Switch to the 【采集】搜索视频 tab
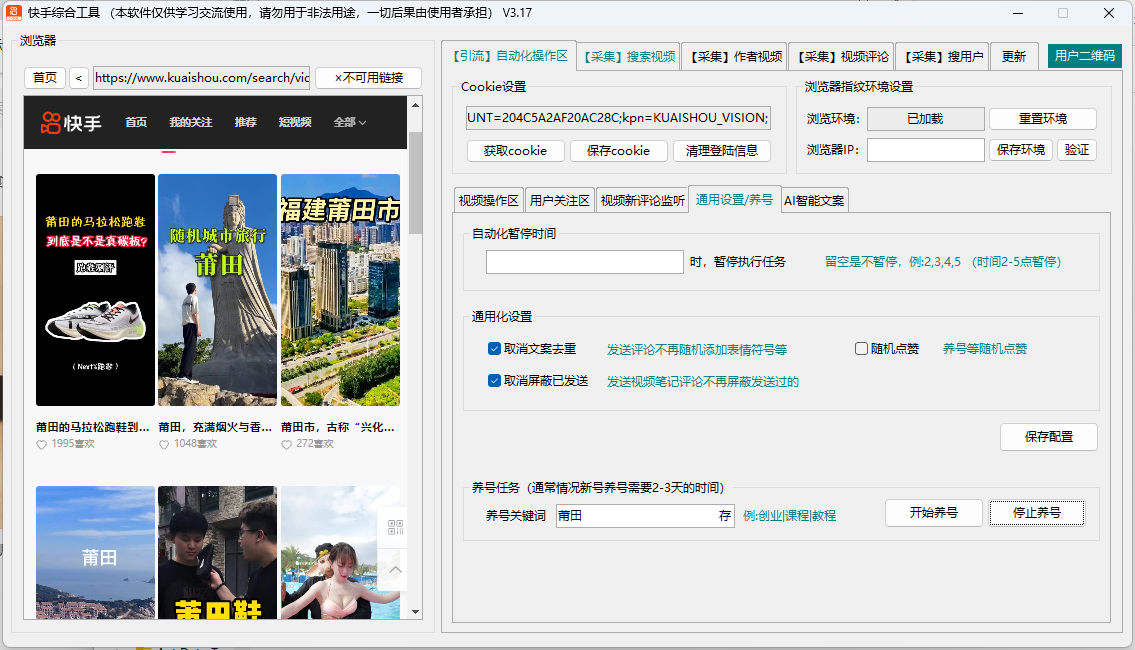 point(629,56)
